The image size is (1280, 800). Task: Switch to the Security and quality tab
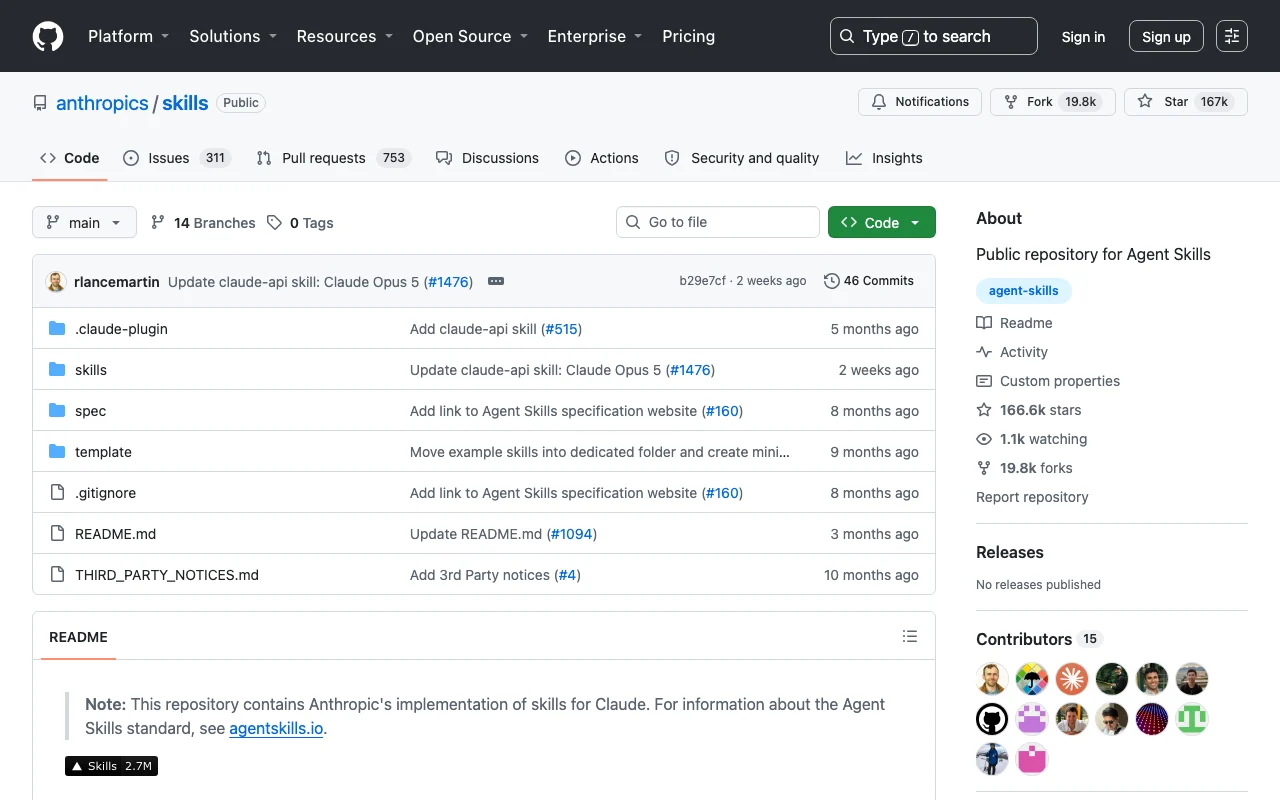pyautogui.click(x=742, y=158)
